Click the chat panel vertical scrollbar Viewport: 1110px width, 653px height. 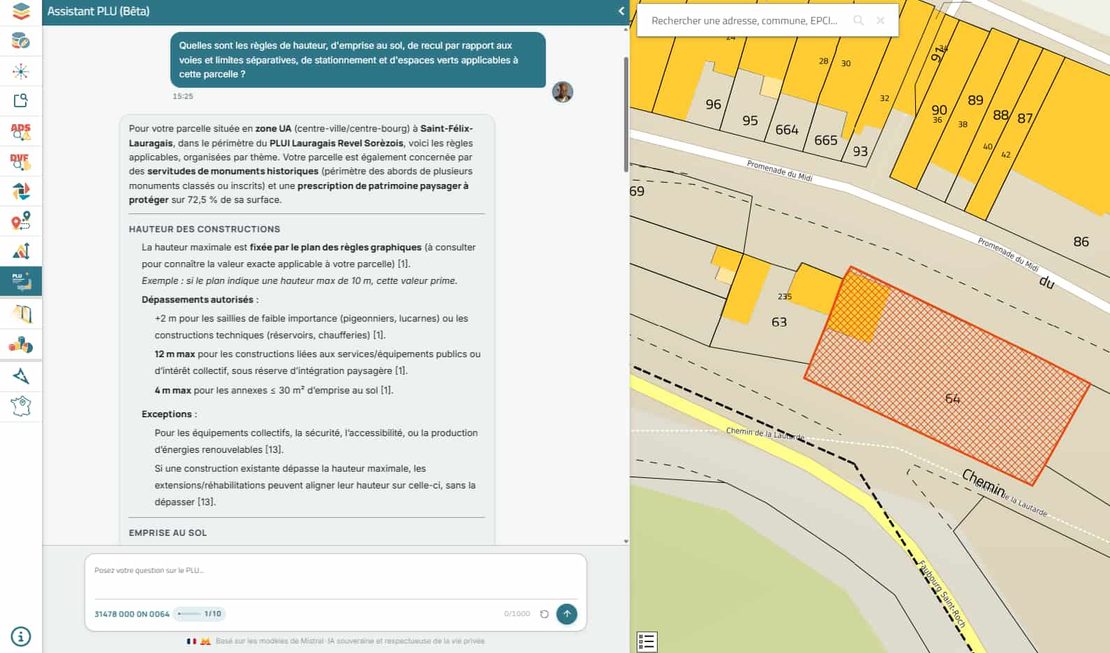(x=626, y=113)
